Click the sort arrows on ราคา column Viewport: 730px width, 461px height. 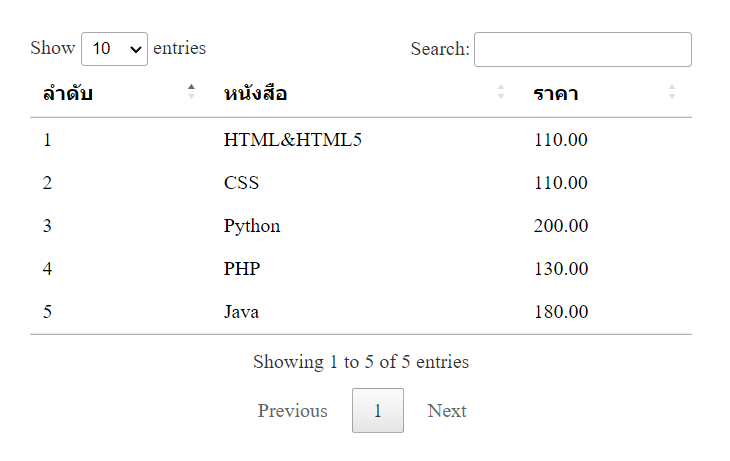671,92
